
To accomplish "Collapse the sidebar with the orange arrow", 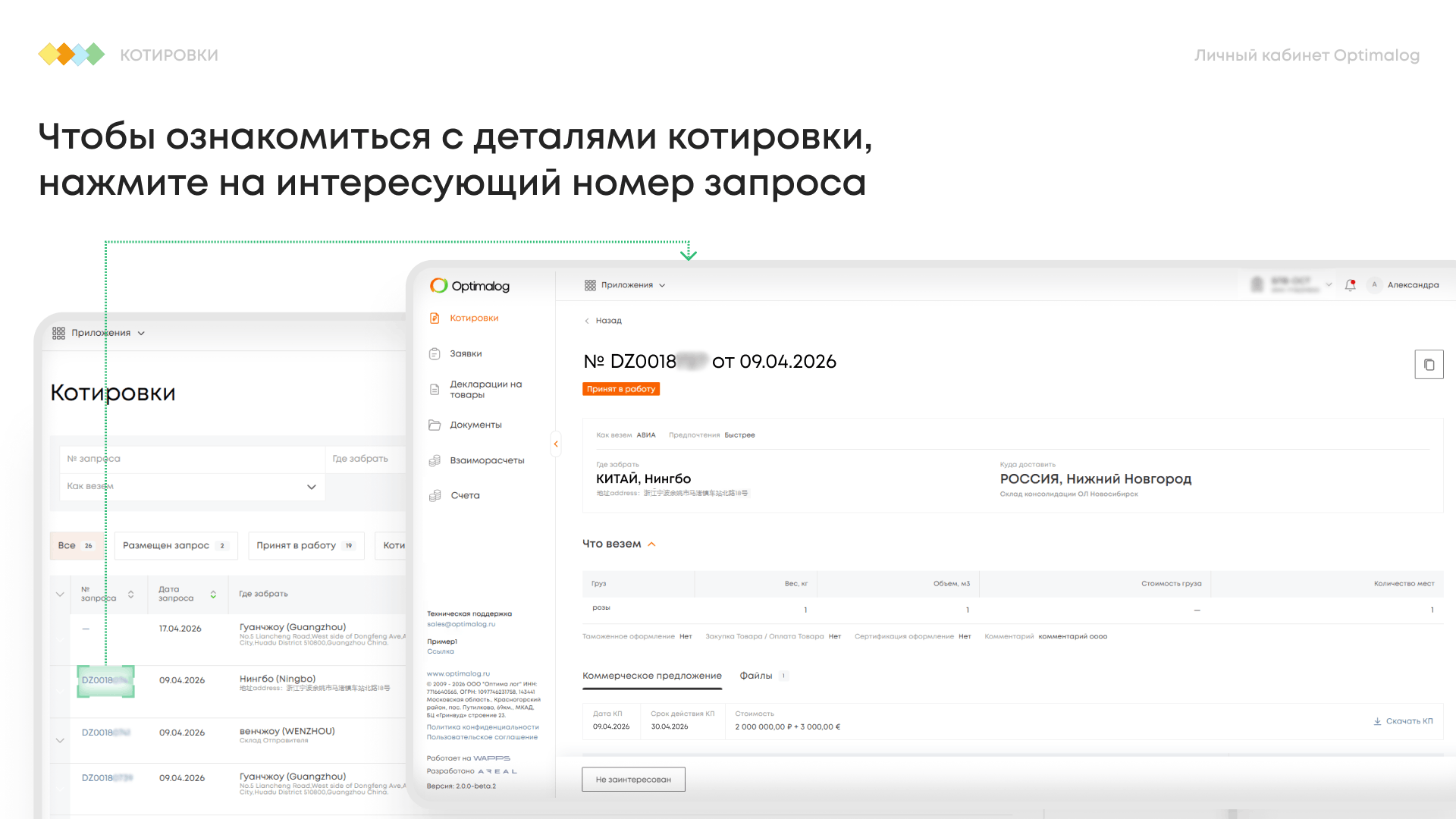I will point(556,444).
